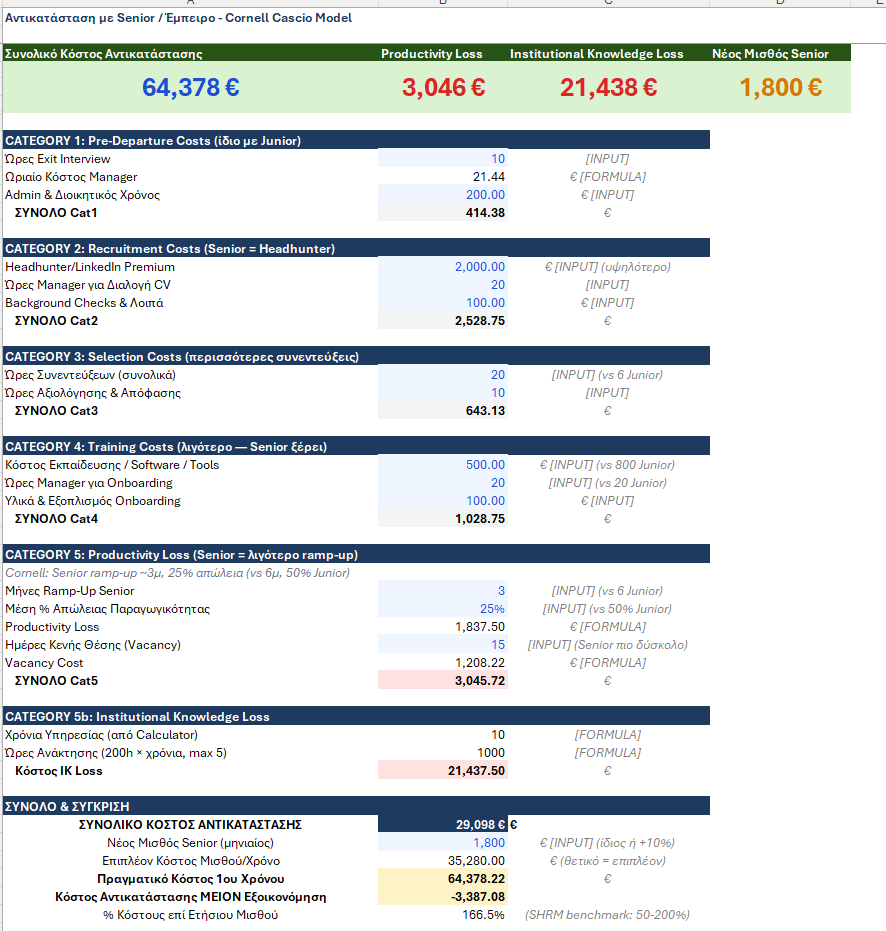The height and width of the screenshot is (931, 886).
Task: Click the Background Checks & Λοιπά value cell
Action: 443,303
